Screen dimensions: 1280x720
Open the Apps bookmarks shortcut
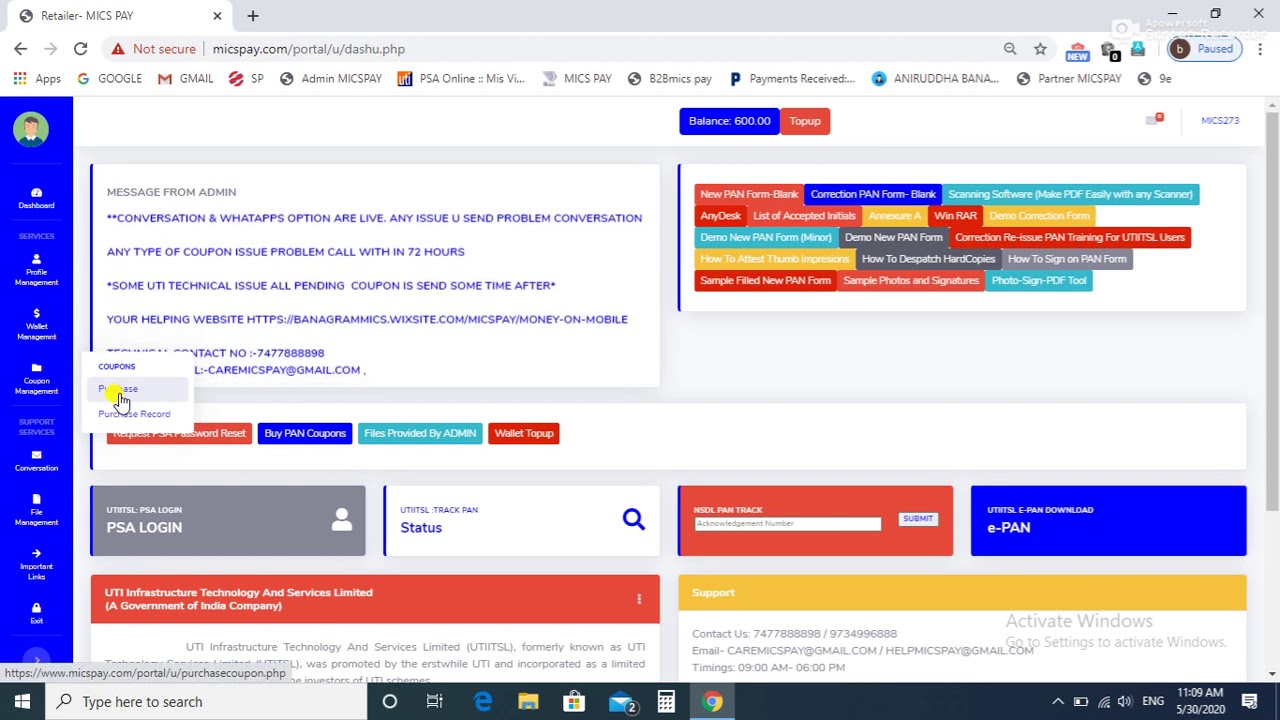point(37,78)
